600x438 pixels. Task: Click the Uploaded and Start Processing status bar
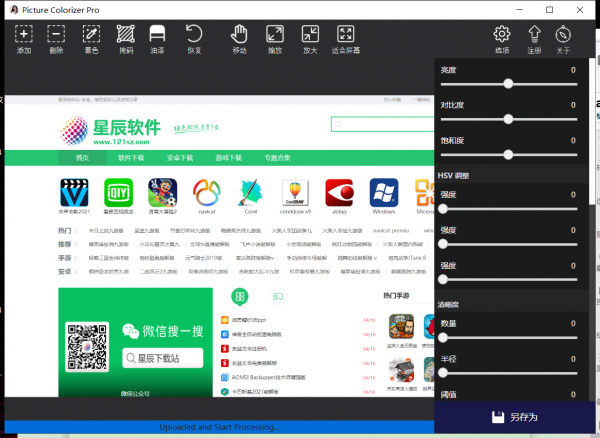coord(219,427)
